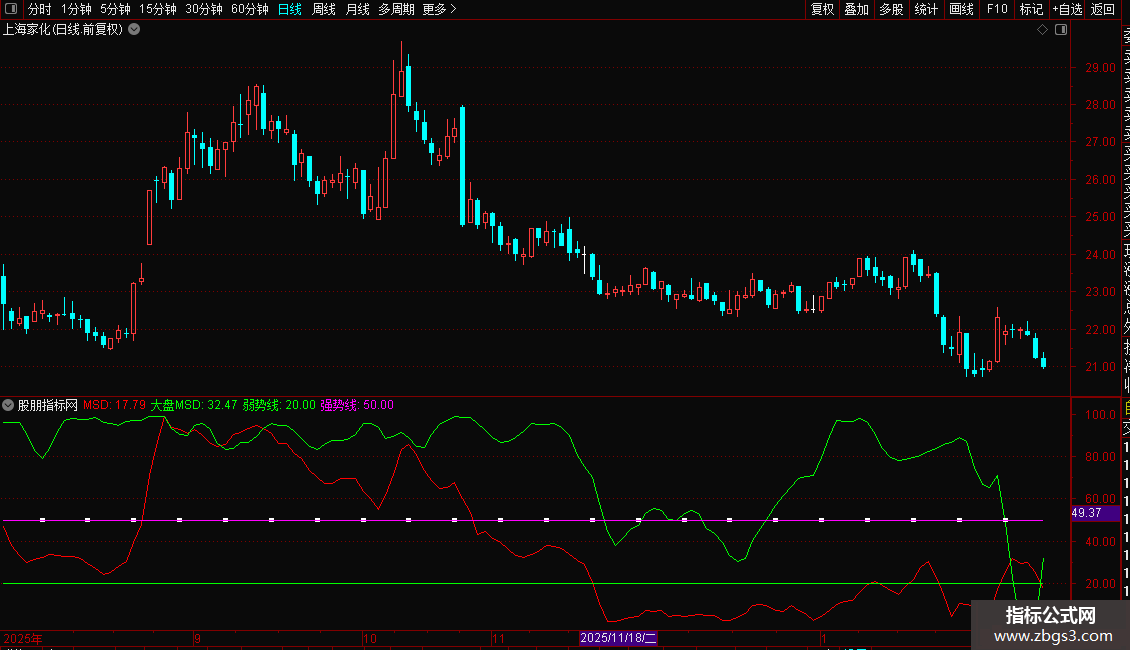Screen dimensions: 1130x650
Task: Open the 多周期 multi-period tab
Action: [x=397, y=9]
